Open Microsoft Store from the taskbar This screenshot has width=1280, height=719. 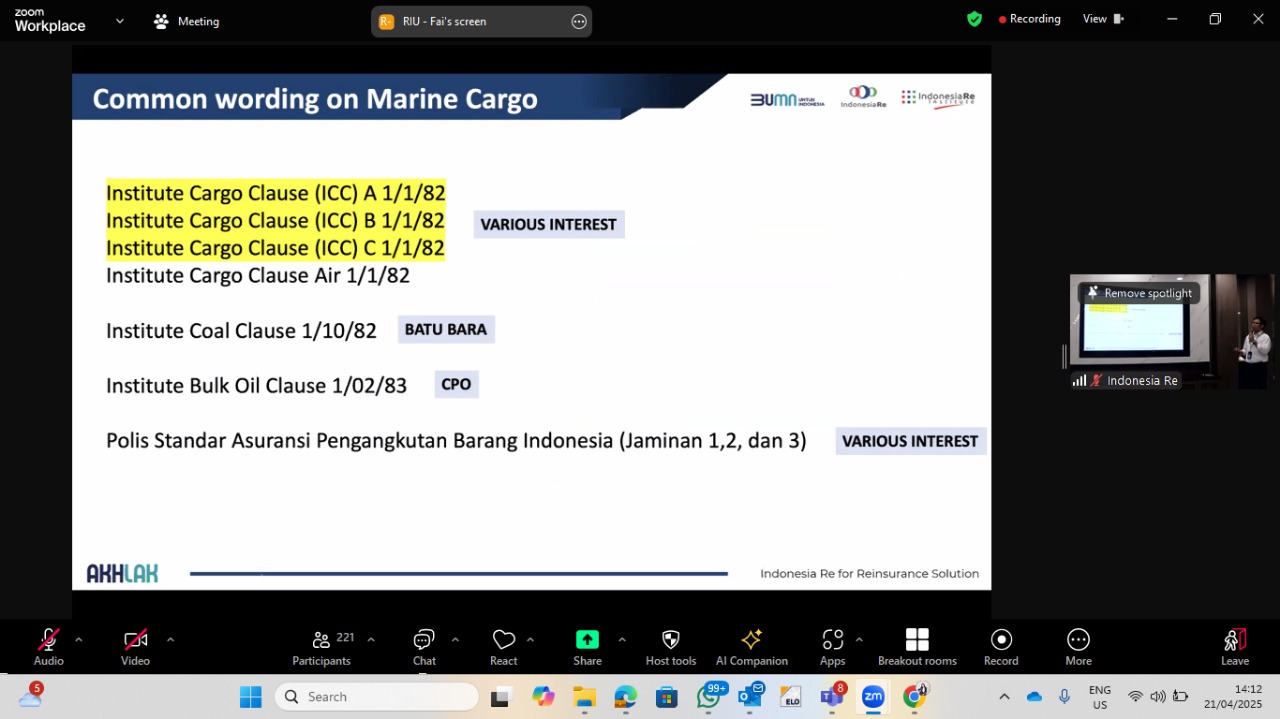667,697
